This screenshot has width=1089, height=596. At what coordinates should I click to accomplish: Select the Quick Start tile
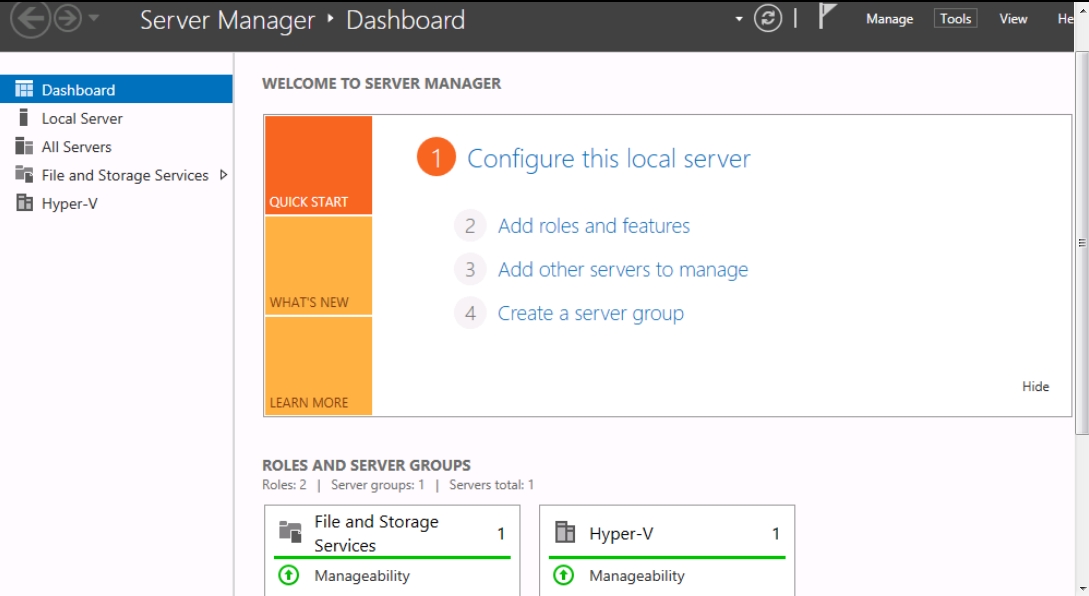pos(318,165)
